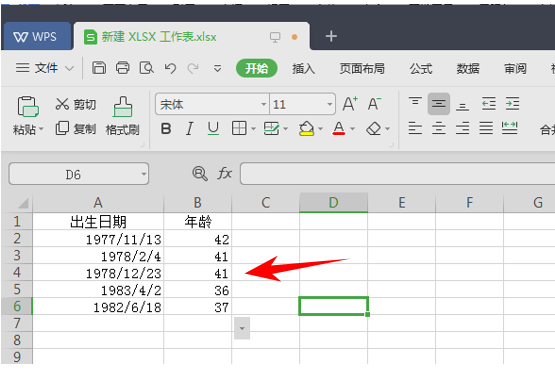This screenshot has width=555, height=371.
Task: Open Print Preview icon
Action: pos(147,68)
